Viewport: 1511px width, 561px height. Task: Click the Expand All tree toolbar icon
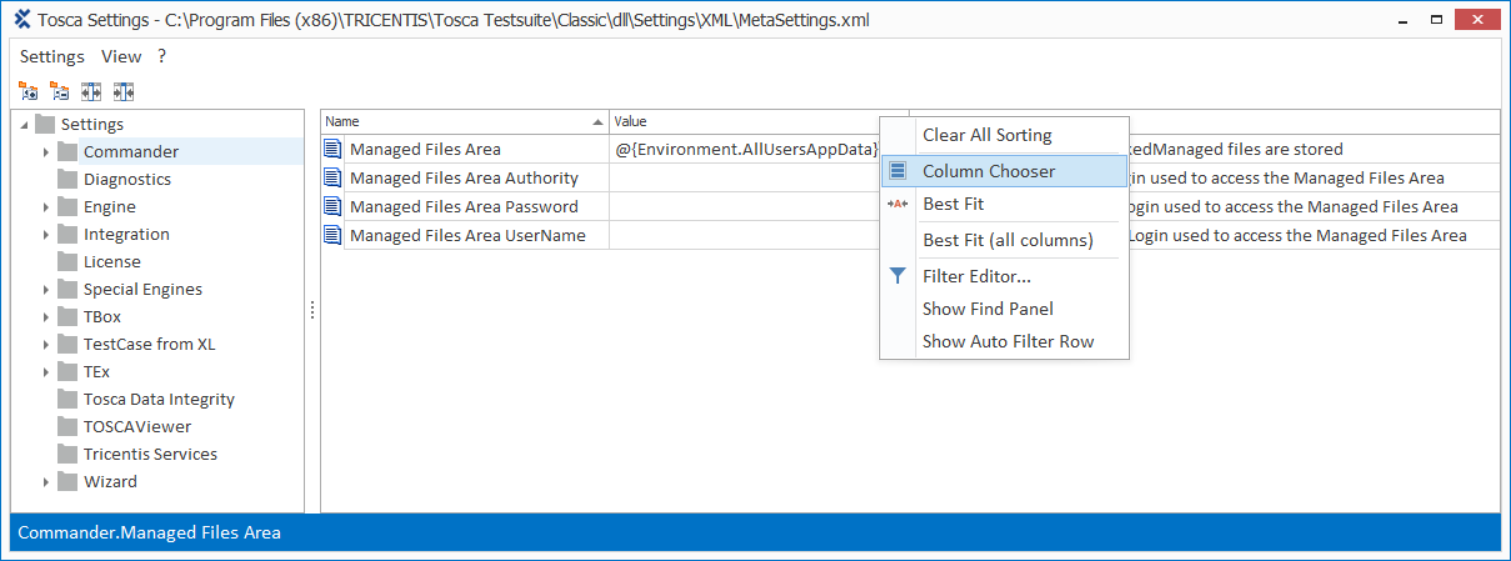pos(29,92)
